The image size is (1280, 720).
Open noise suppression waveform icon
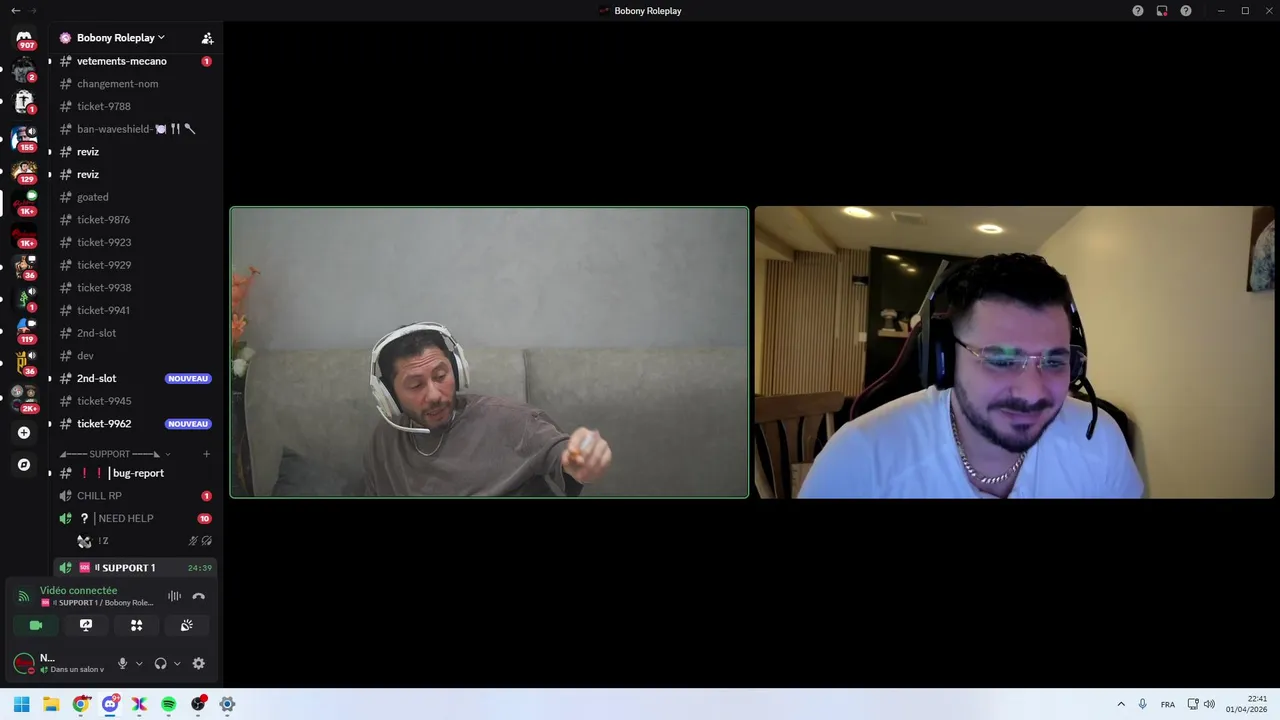click(x=174, y=596)
